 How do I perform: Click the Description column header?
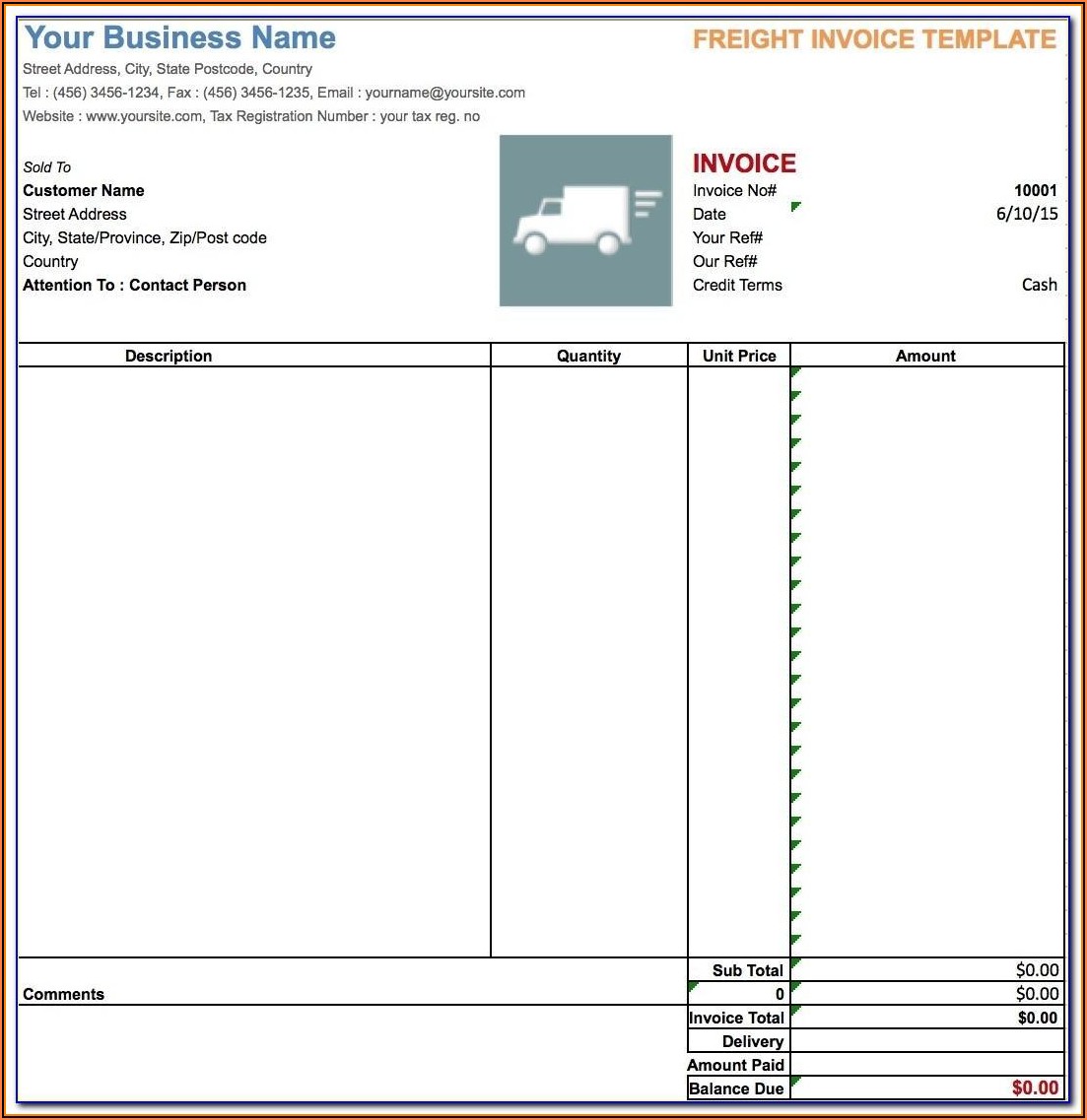tap(169, 356)
